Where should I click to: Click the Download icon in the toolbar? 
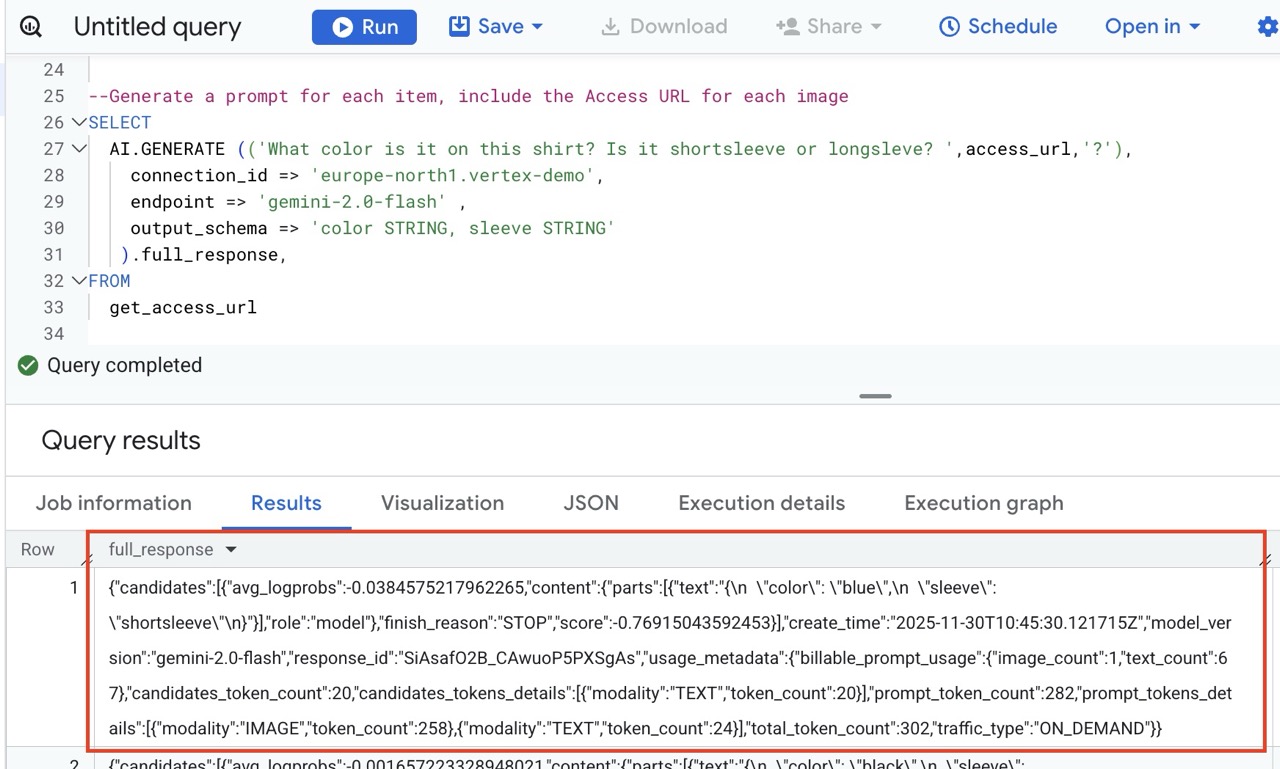(x=610, y=27)
